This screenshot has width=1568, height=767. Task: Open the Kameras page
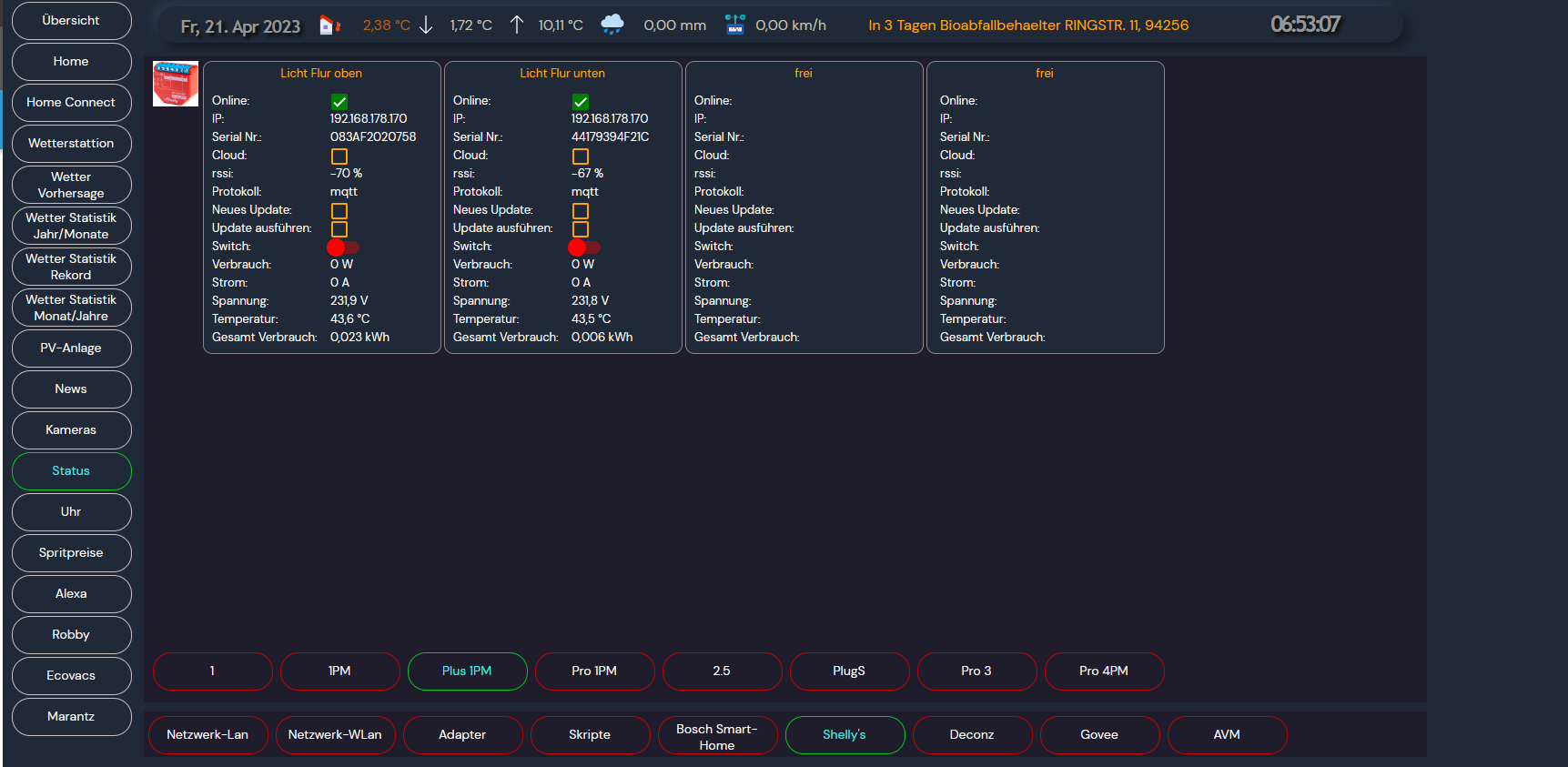[x=71, y=429]
